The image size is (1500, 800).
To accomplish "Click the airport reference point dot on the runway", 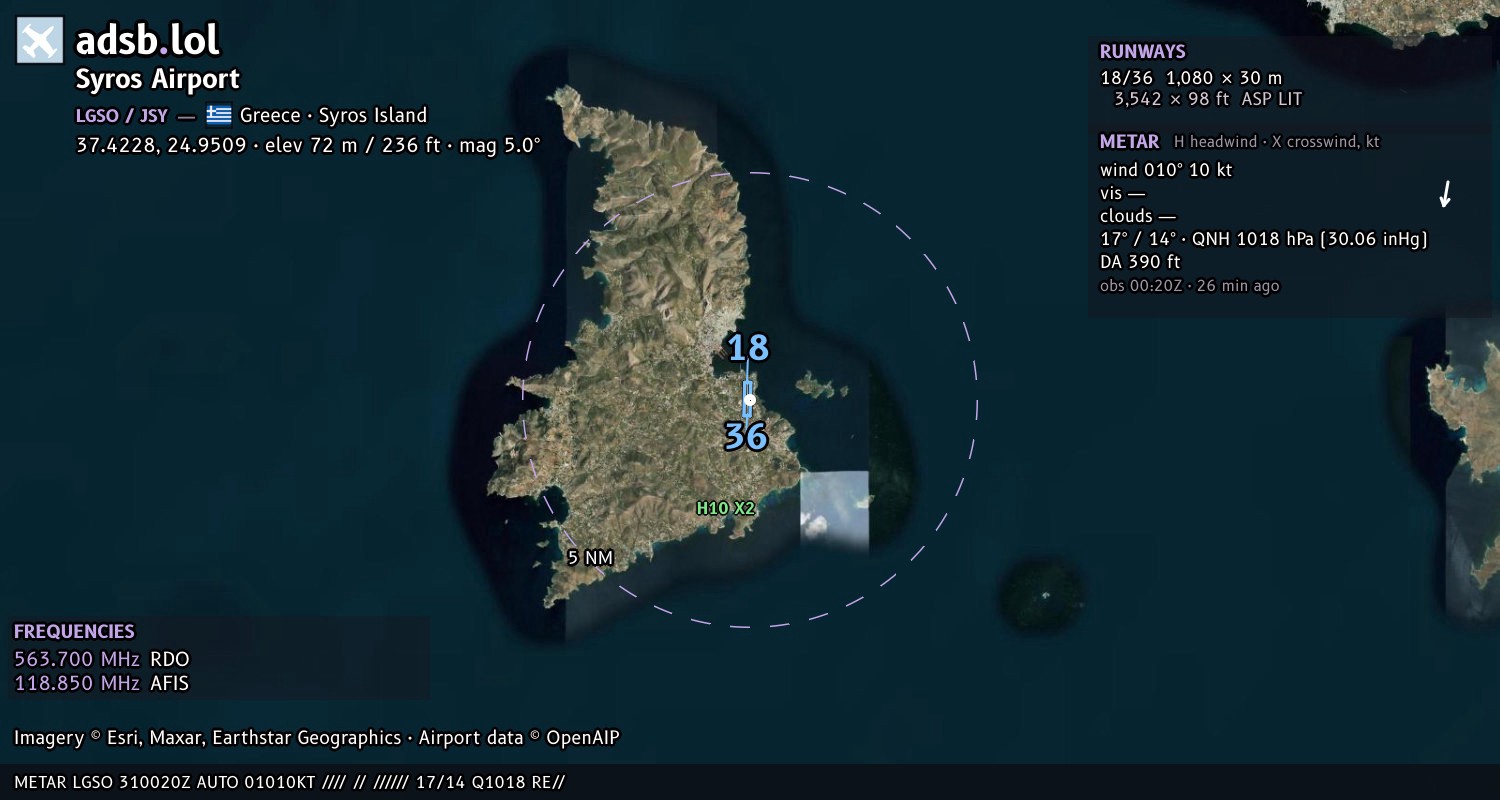I will [749, 400].
